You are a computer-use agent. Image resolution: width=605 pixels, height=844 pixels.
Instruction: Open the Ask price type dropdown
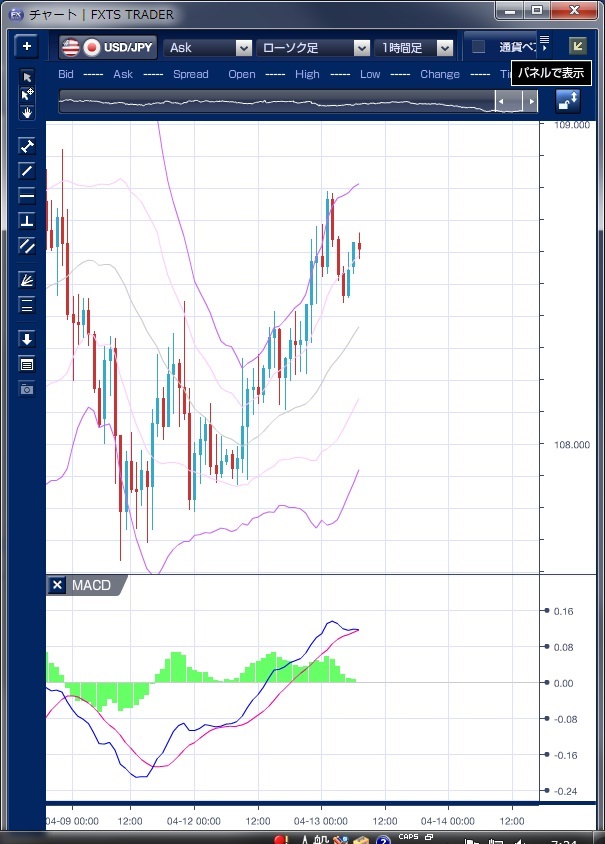pos(209,48)
